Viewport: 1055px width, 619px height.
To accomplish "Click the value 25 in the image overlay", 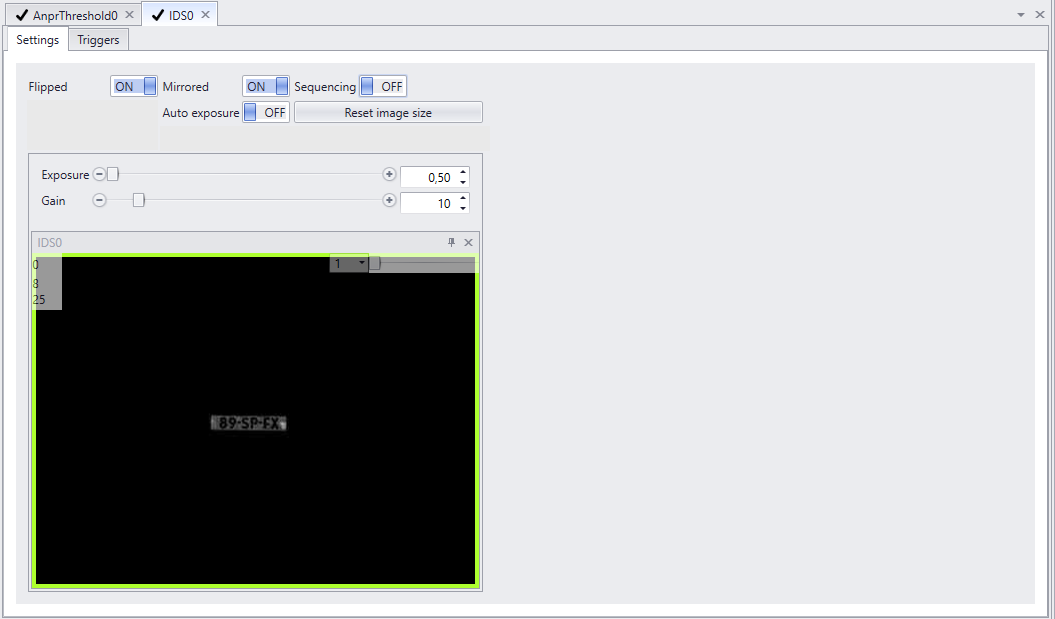I will click(x=39, y=299).
